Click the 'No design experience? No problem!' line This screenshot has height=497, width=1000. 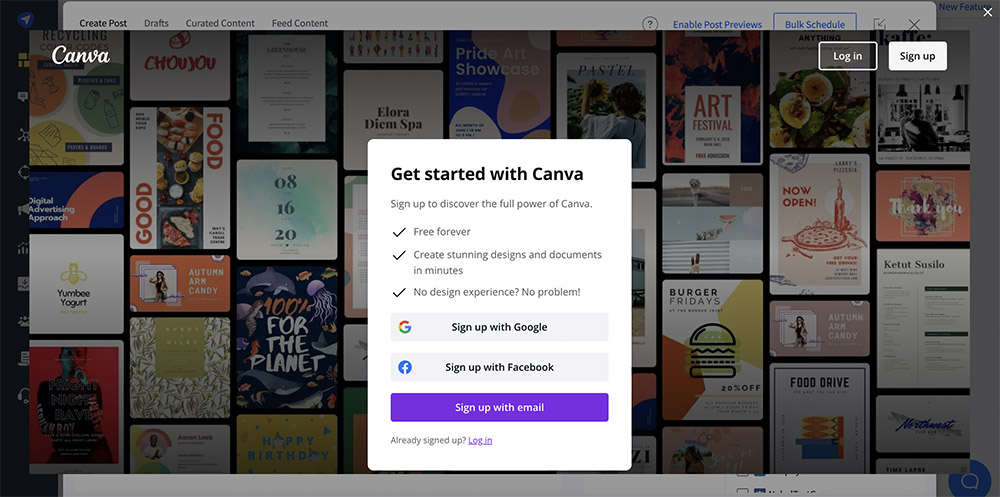[497, 292]
